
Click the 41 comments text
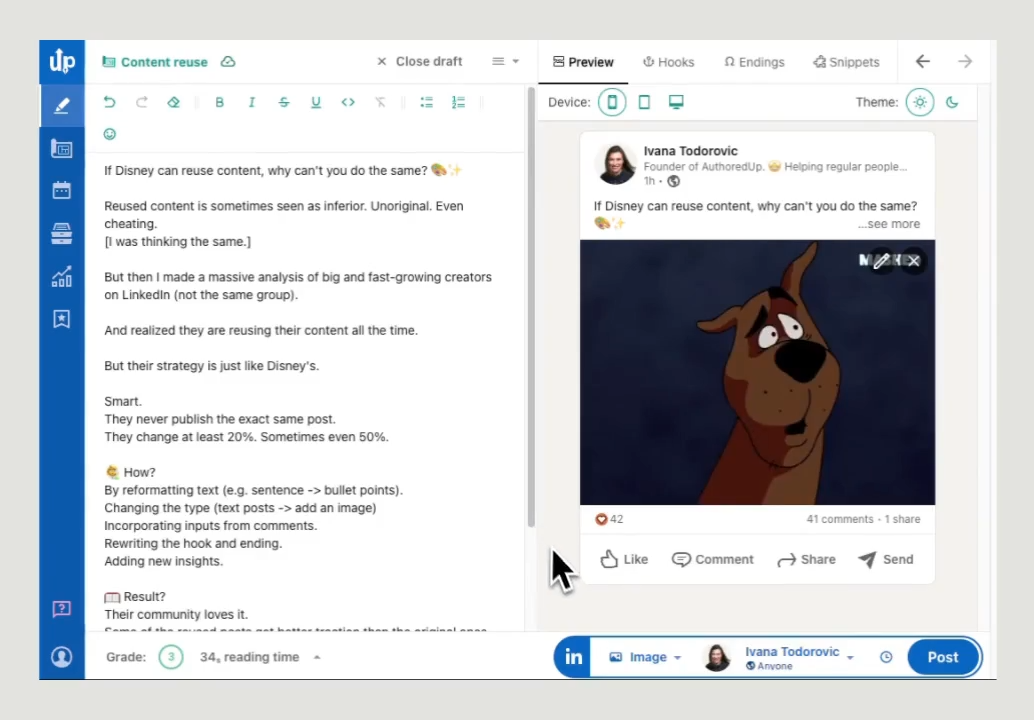(x=839, y=519)
